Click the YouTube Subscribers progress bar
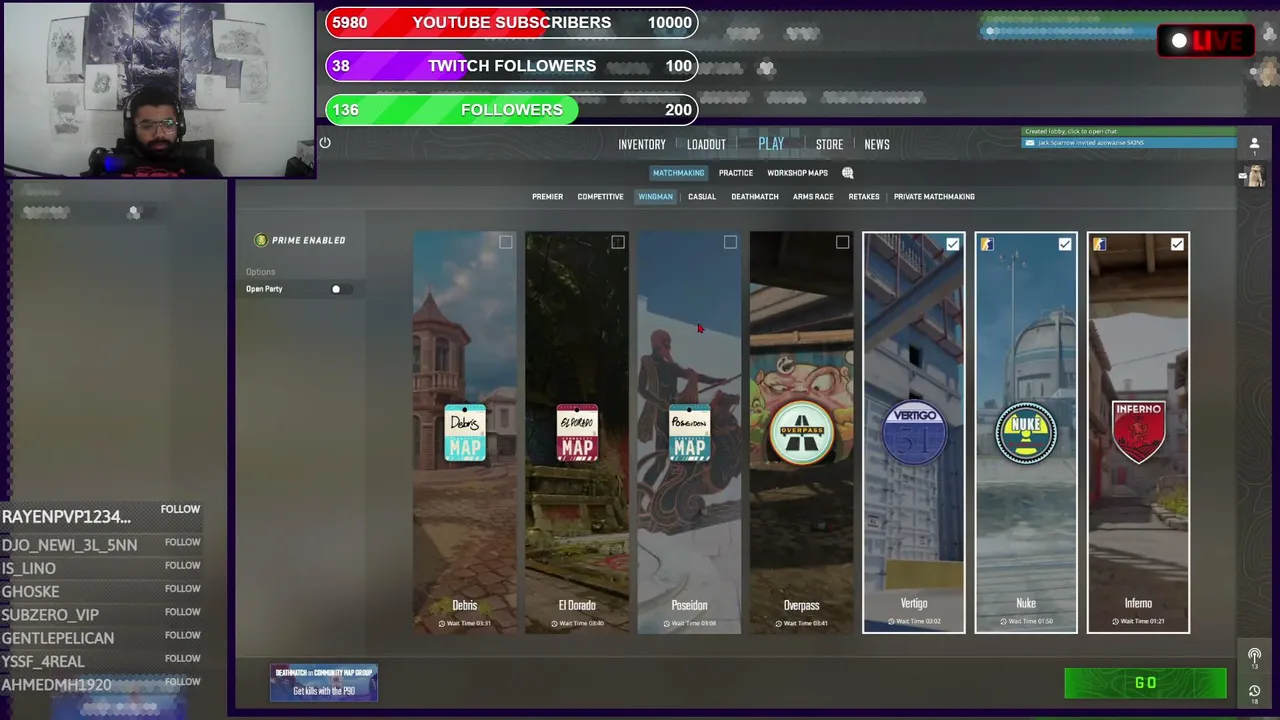The image size is (1280, 720). point(511,22)
